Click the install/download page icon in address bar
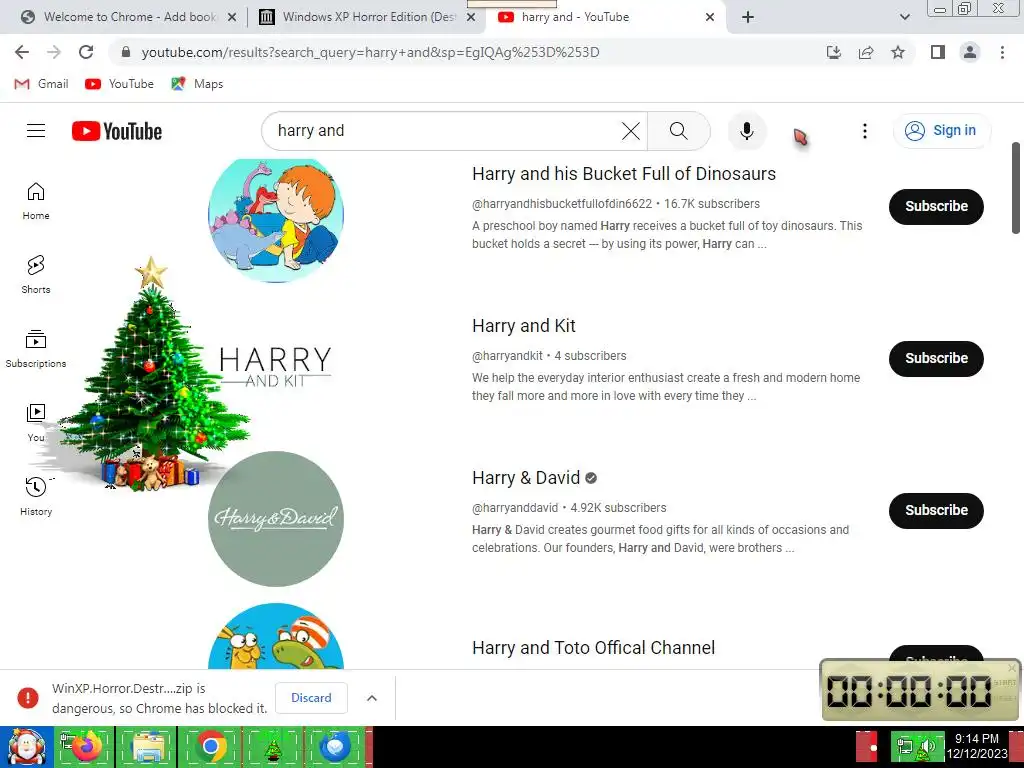Viewport: 1024px width, 768px height. pos(834,52)
